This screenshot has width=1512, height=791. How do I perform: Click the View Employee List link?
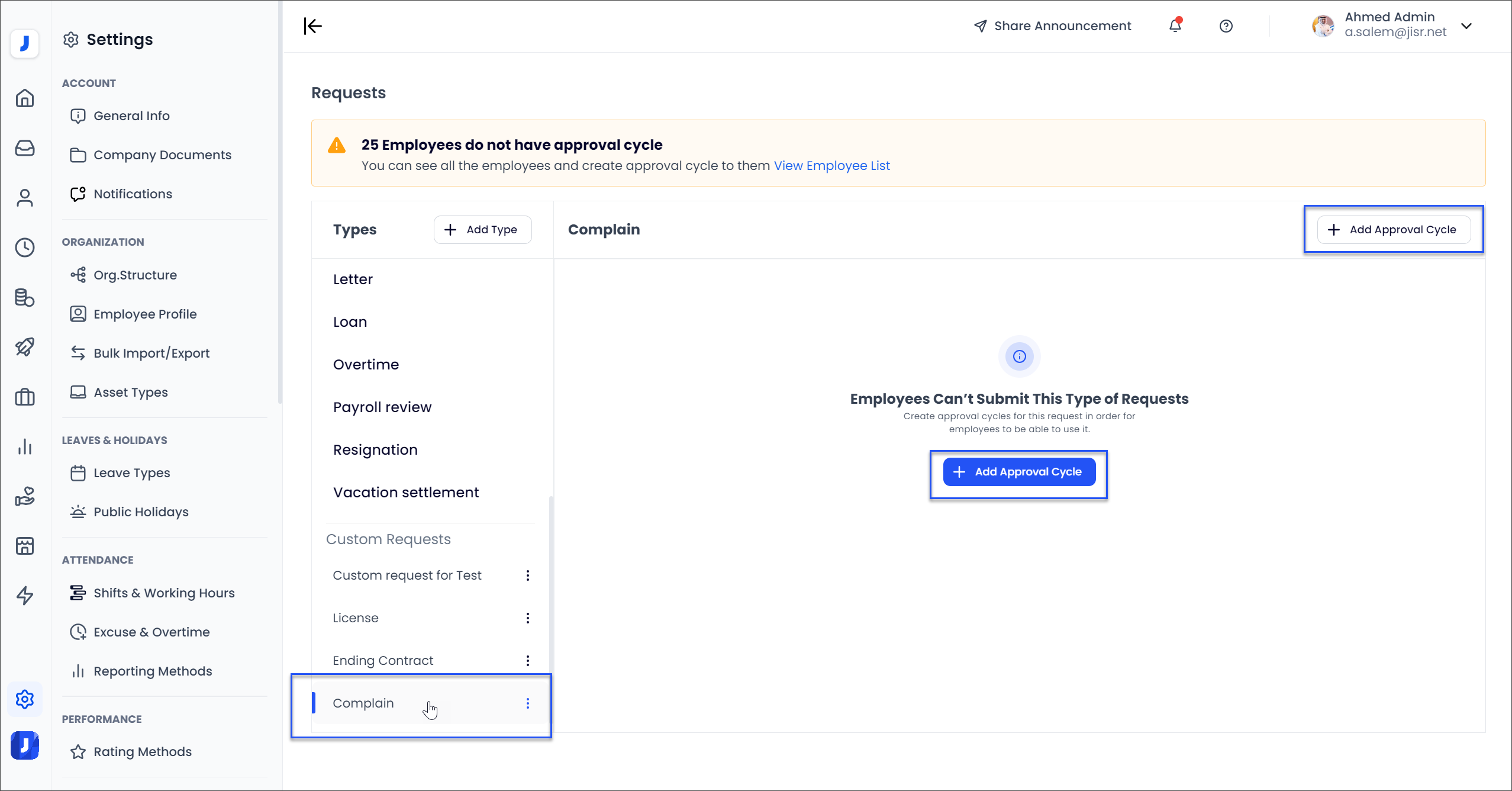[x=831, y=166]
